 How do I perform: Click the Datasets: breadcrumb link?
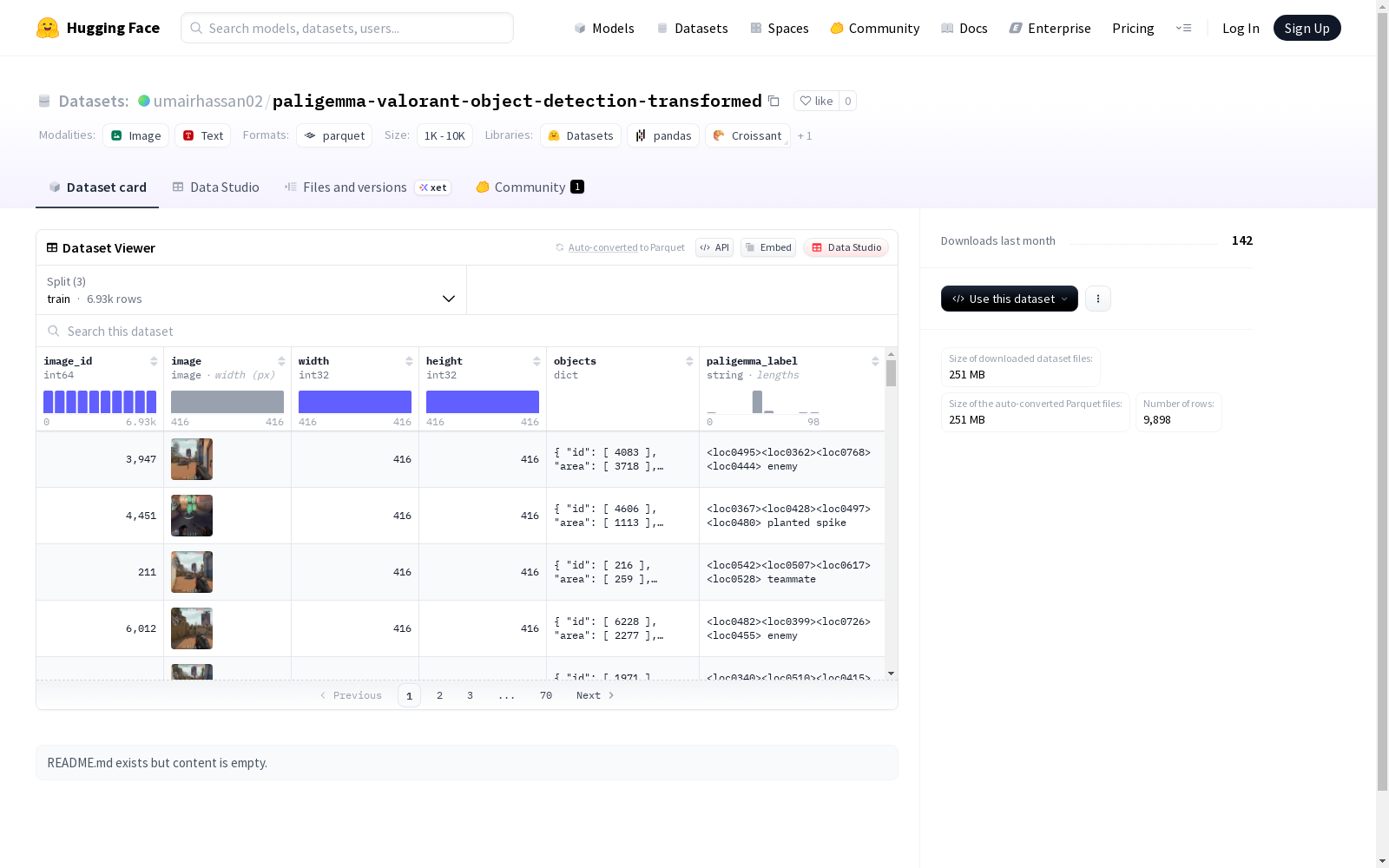coord(94,101)
